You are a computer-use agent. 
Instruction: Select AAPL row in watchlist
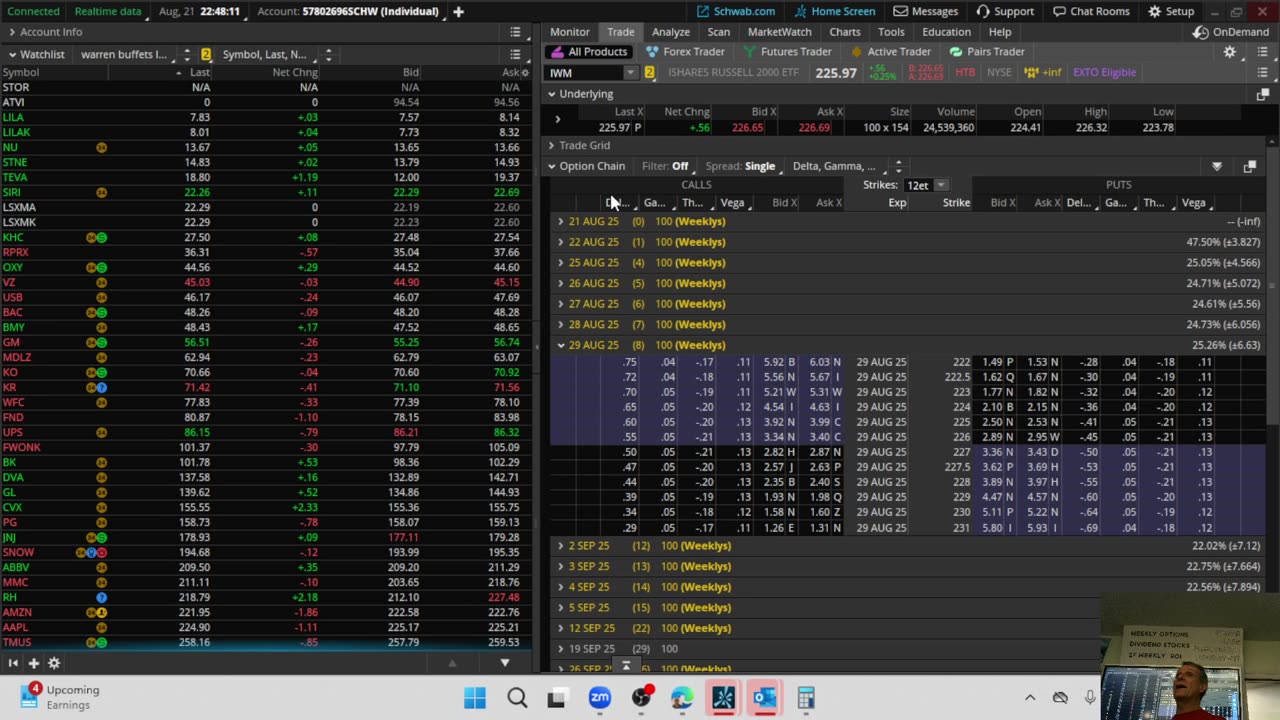266,627
